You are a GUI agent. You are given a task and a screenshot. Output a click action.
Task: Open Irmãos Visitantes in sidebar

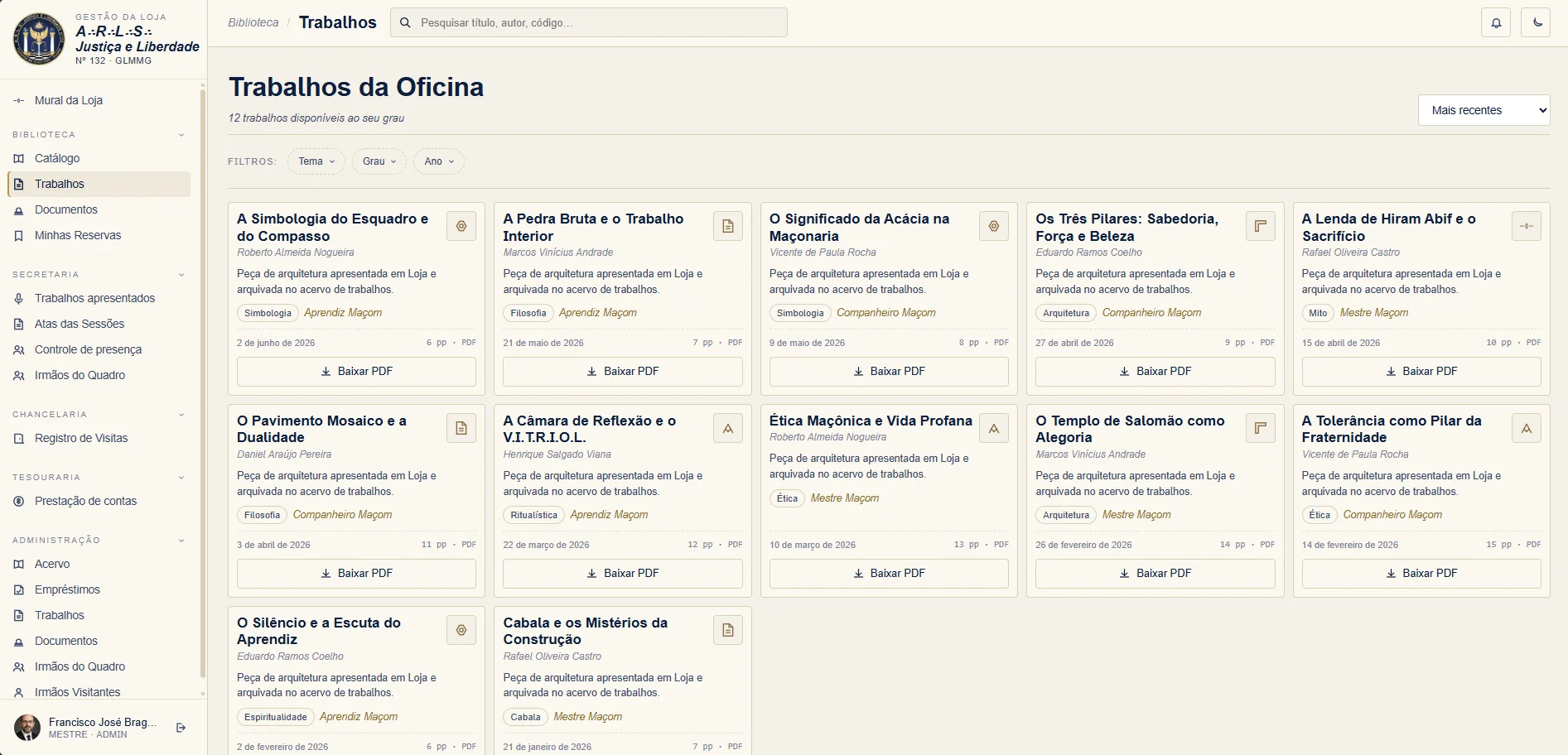[x=99, y=692]
